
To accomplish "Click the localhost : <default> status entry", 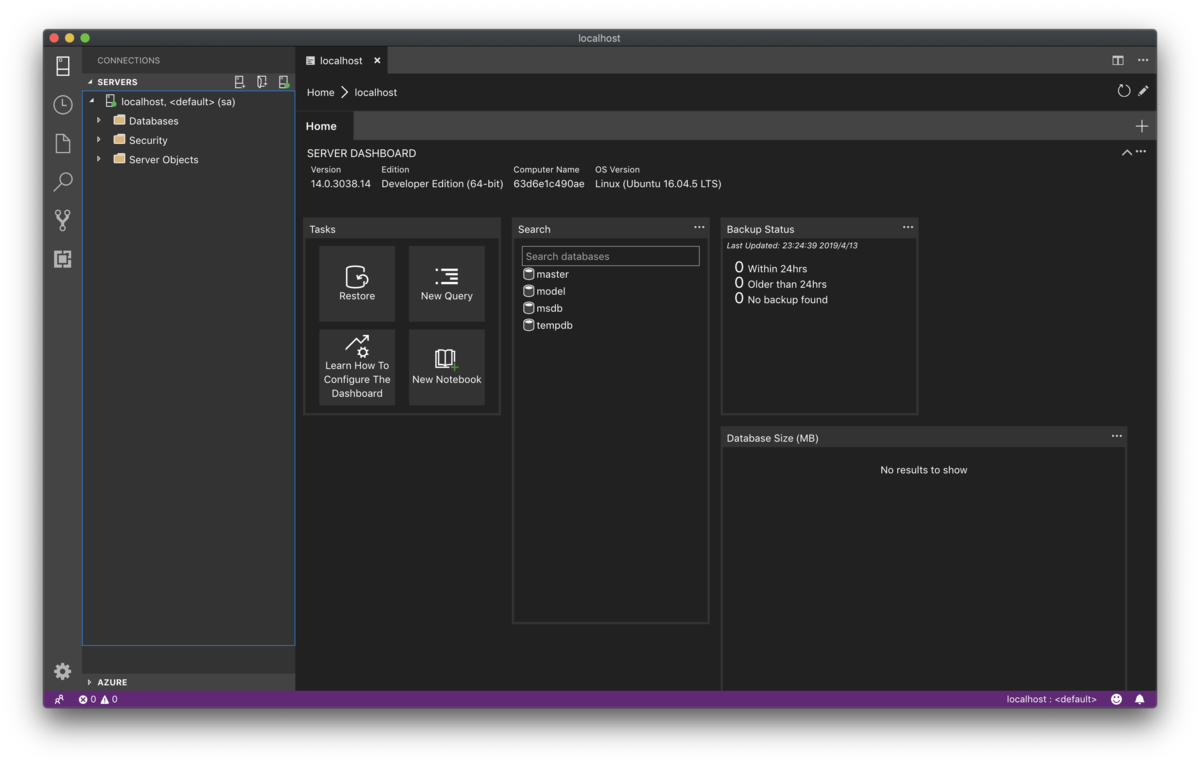I will [x=1051, y=700].
